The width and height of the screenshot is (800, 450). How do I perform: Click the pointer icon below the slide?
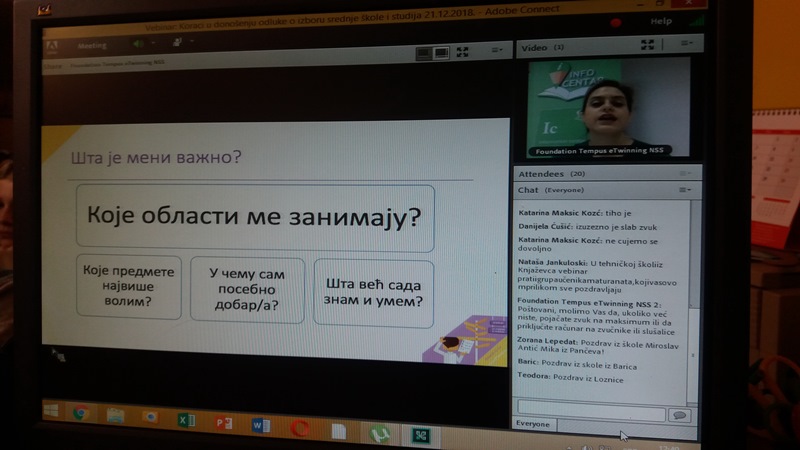pyautogui.click(x=58, y=355)
